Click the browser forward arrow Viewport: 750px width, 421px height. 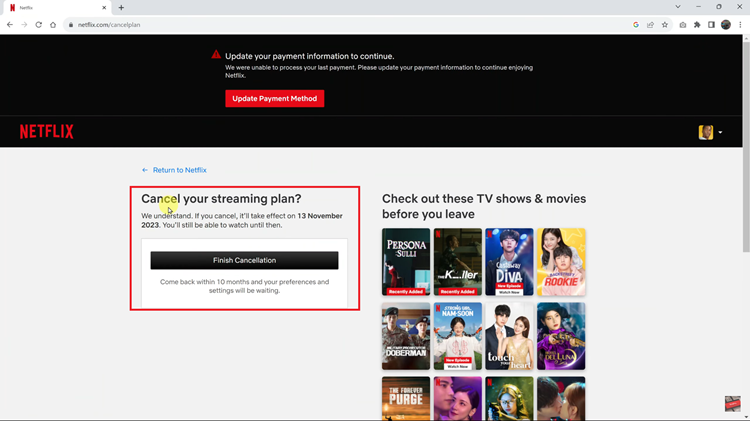coord(24,25)
